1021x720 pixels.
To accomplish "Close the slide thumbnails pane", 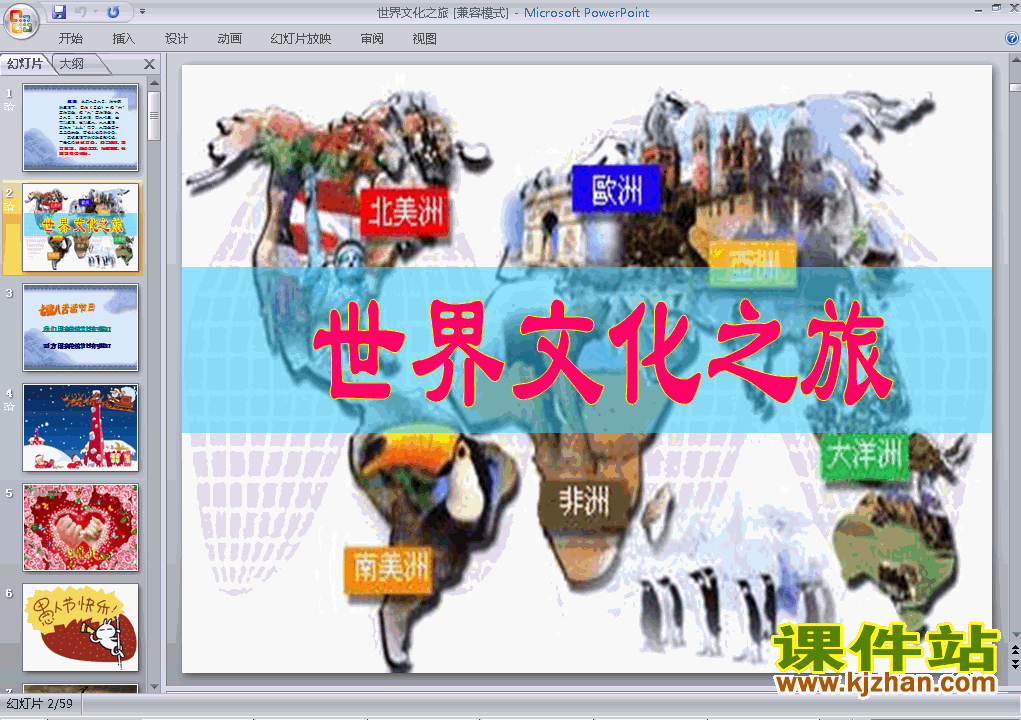I will pos(149,64).
